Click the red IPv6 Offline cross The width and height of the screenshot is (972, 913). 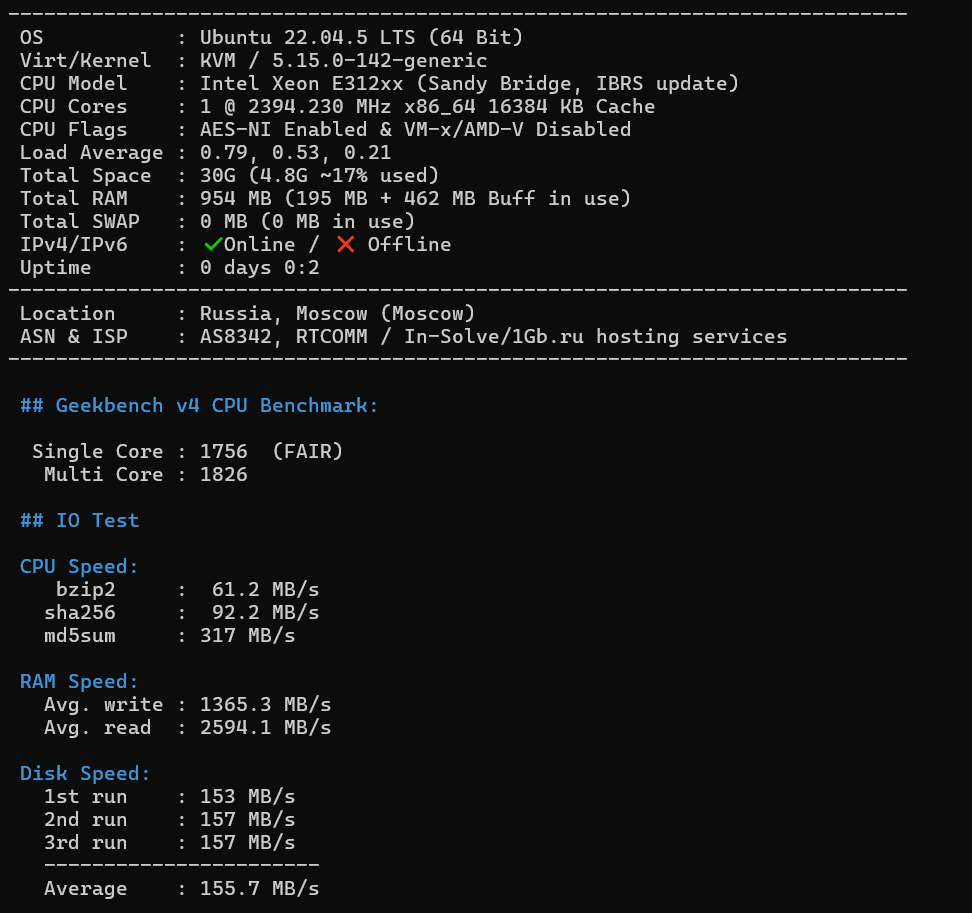(x=345, y=244)
